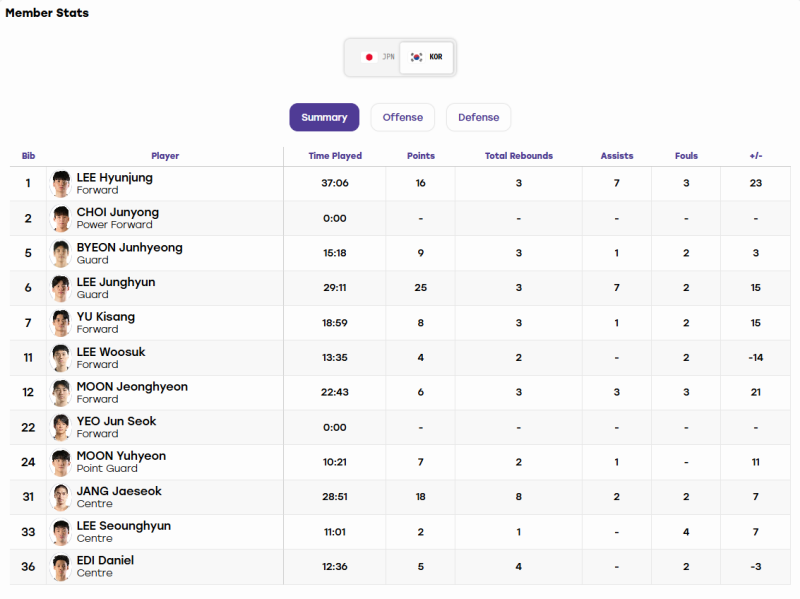Open LEE Hyunjung player name
Image resolution: width=800 pixels, height=599 pixels.
(x=115, y=178)
